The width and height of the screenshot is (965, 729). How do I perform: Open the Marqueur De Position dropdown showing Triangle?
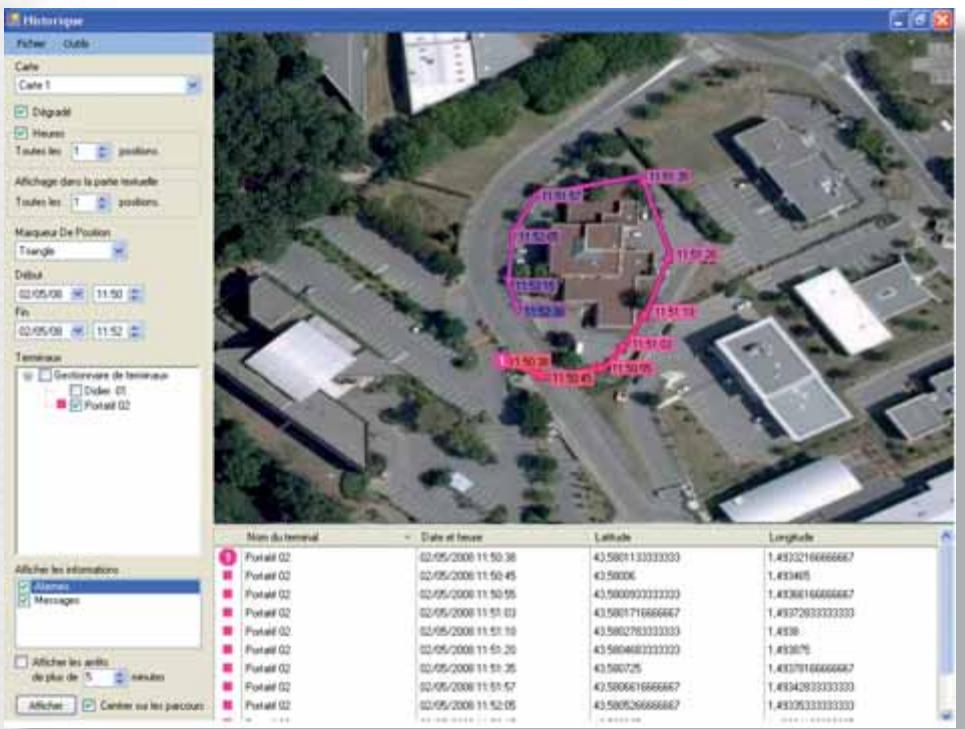[x=118, y=251]
